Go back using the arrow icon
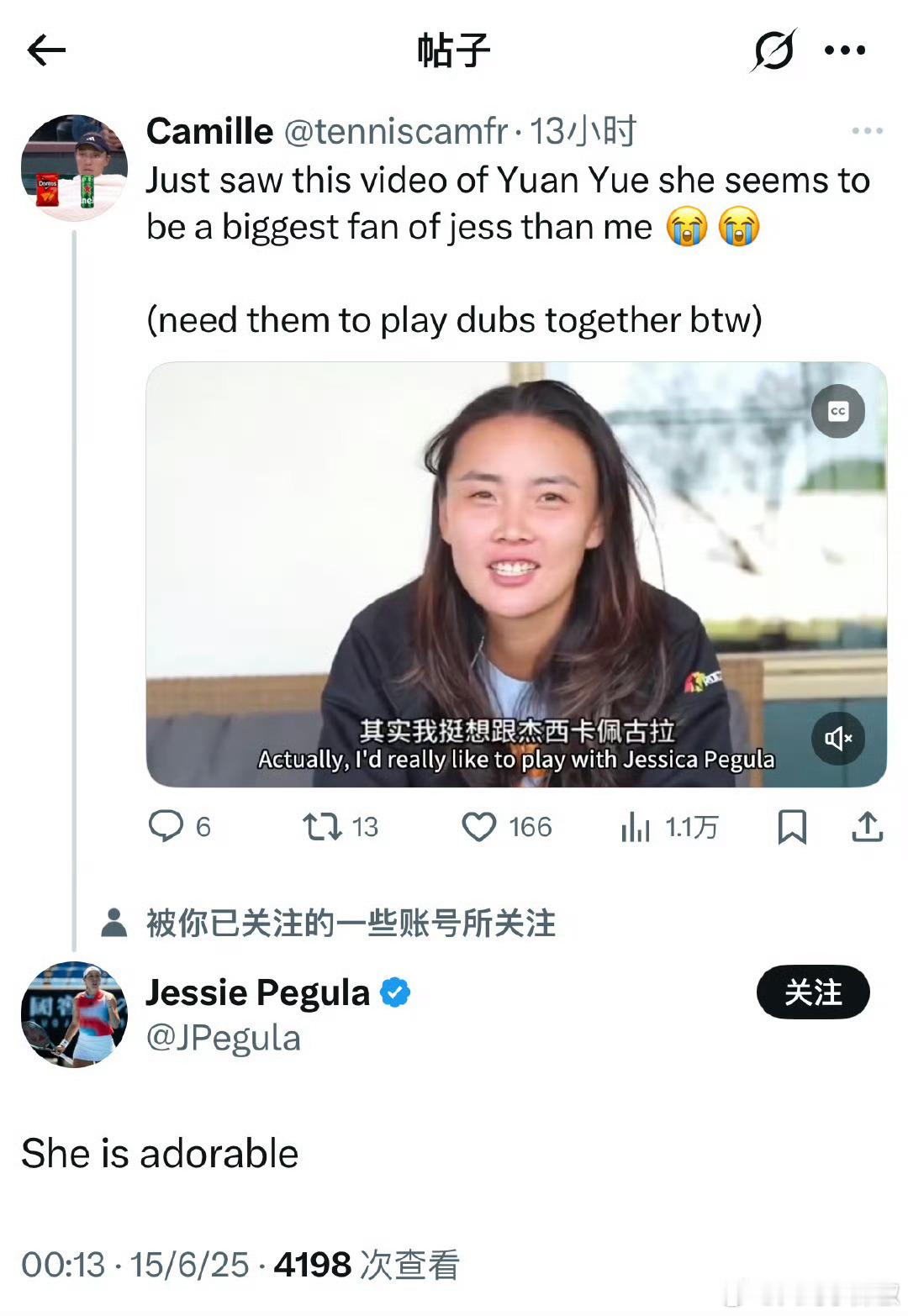The height and width of the screenshot is (1316, 908). (46, 50)
